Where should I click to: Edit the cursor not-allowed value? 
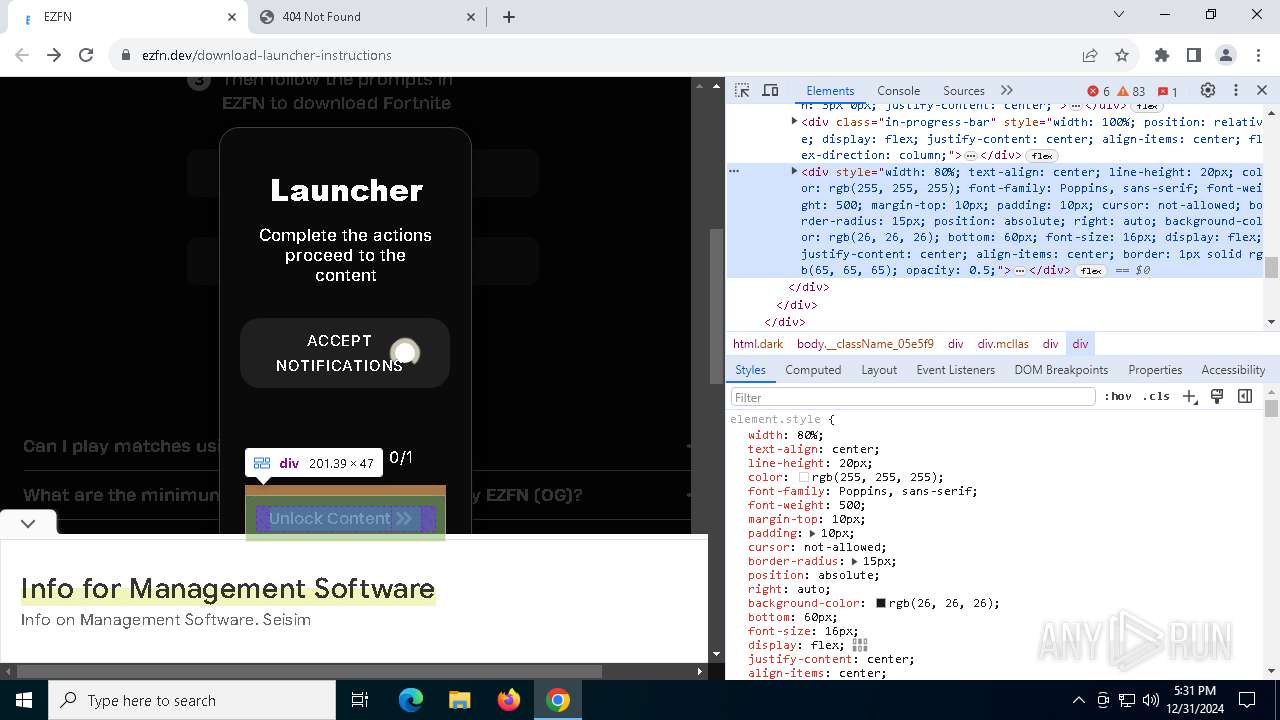pyautogui.click(x=843, y=547)
